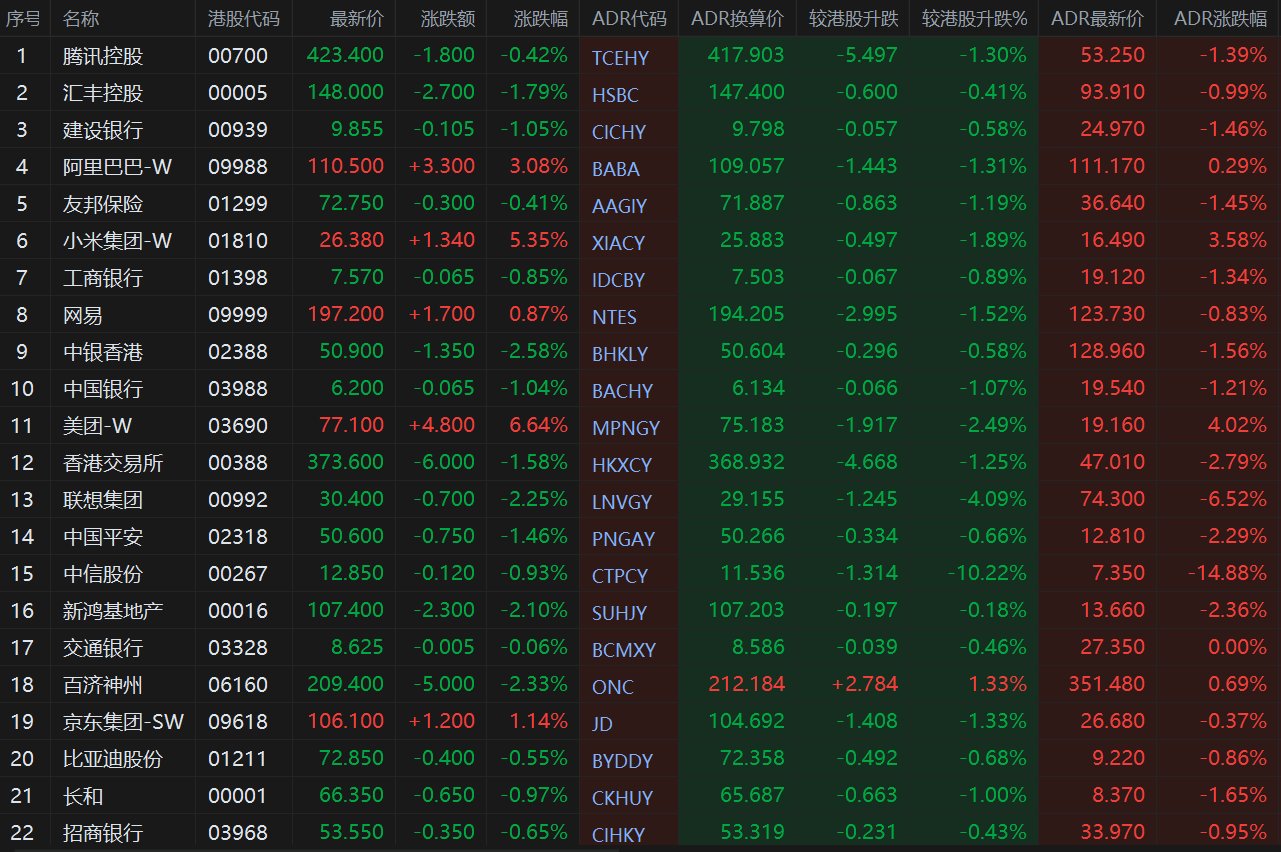Click the 京东集团-SW stock name
Viewport: 1281px width, 852px height.
123,722
